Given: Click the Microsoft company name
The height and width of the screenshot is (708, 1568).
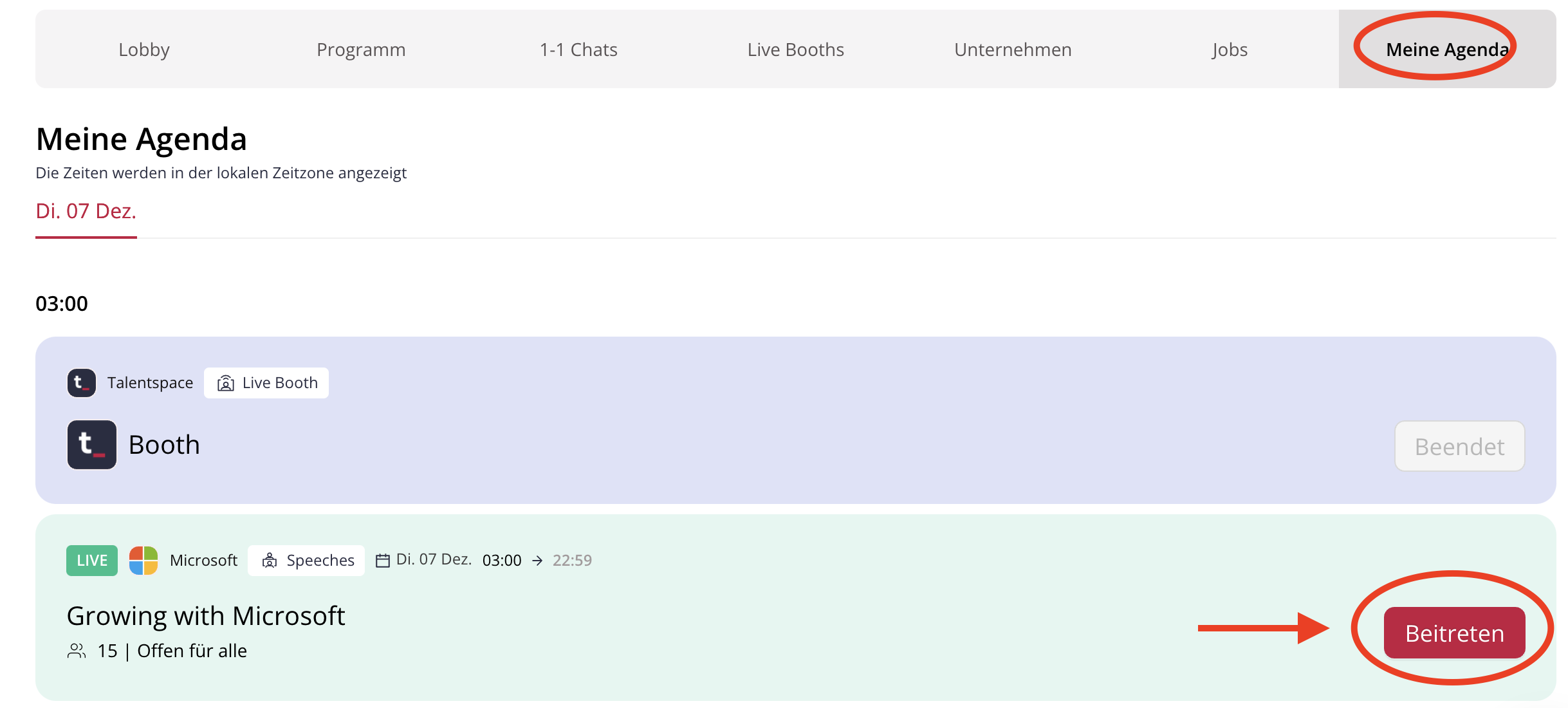Looking at the screenshot, I should (x=203, y=561).
